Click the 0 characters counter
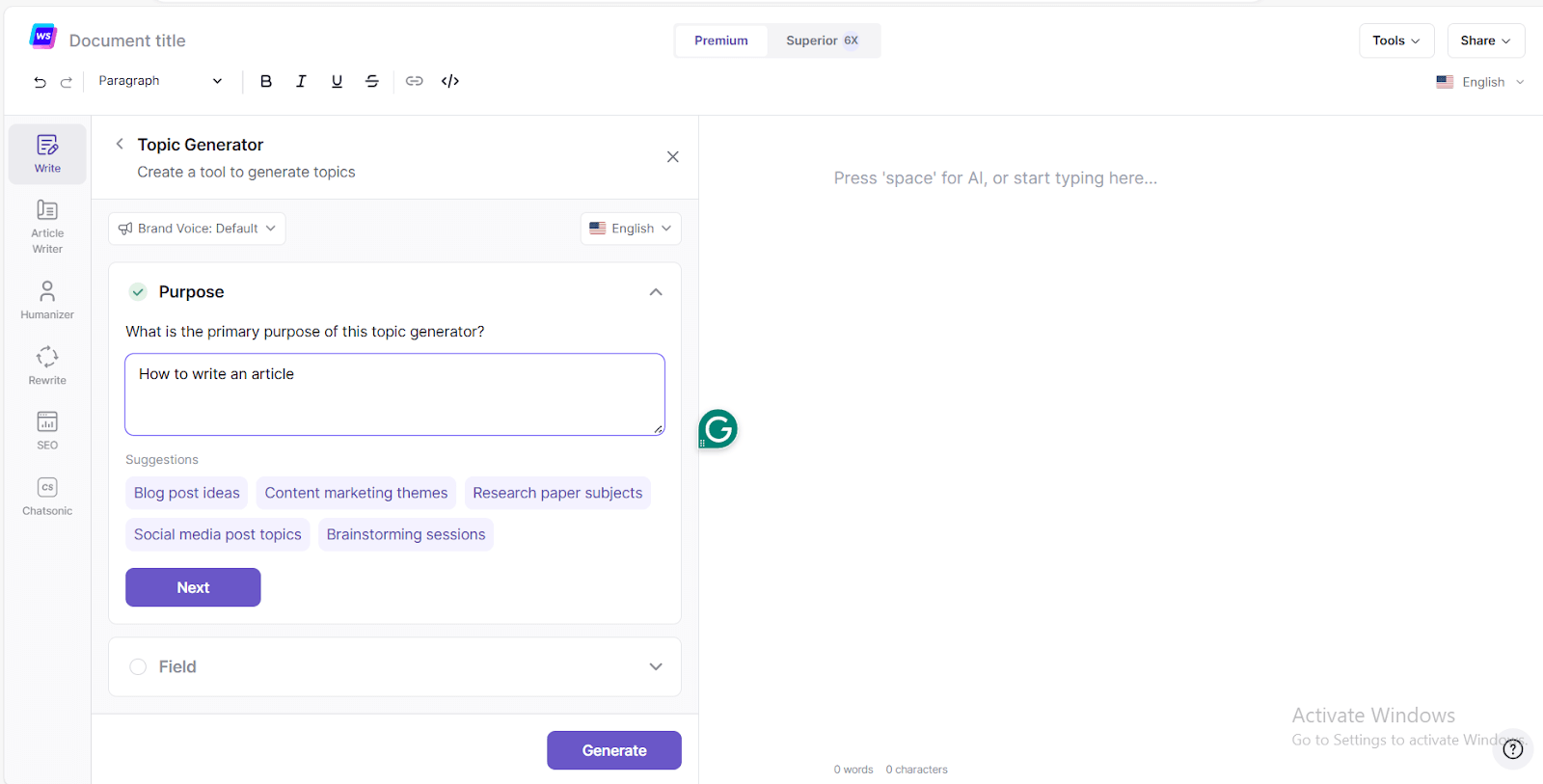This screenshot has width=1543, height=784. tap(917, 770)
